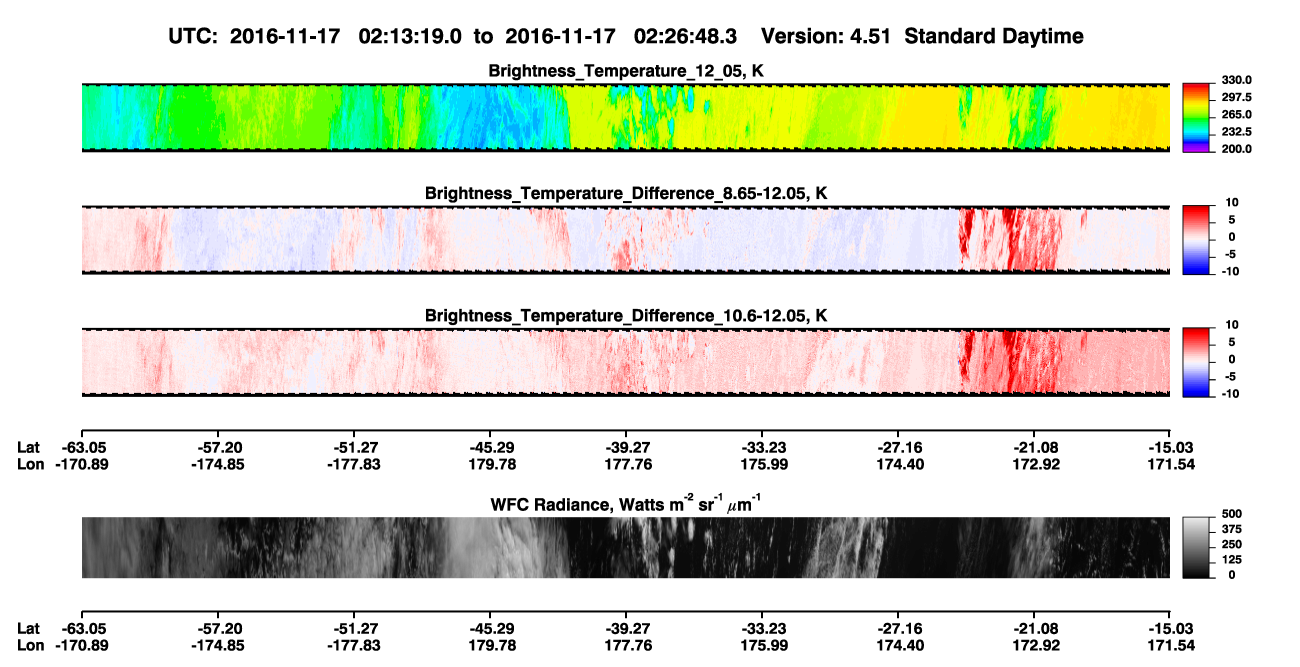Click the red-blue colorbar beside 8.65-12.05 panel

click(x=1196, y=239)
